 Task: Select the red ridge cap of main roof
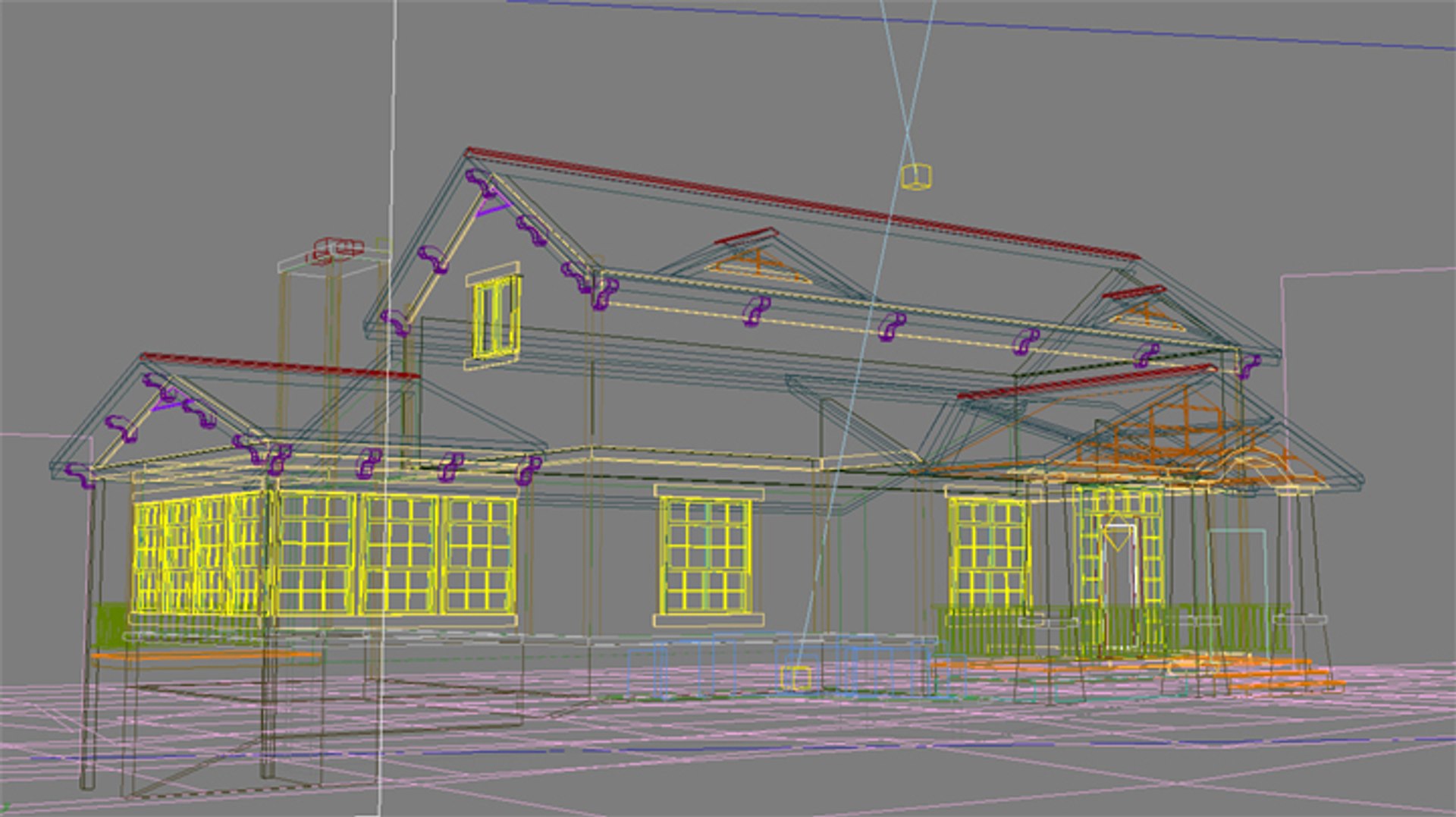(x=802, y=203)
